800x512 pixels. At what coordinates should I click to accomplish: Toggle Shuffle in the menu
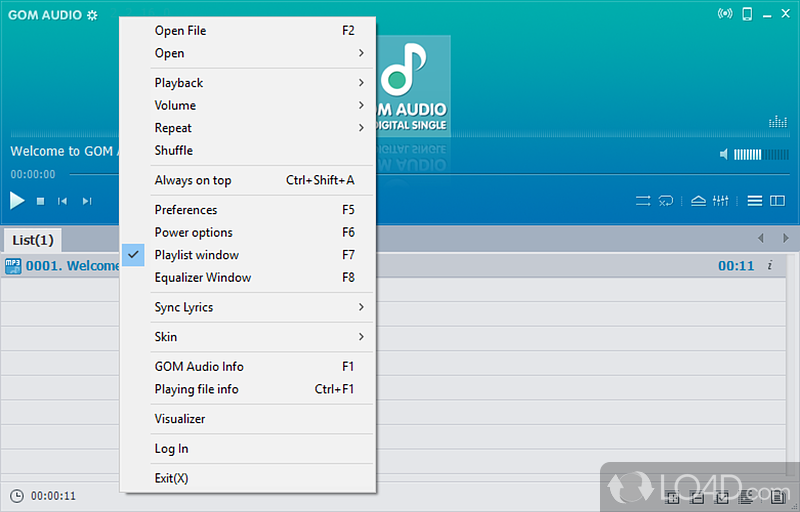coord(248,150)
